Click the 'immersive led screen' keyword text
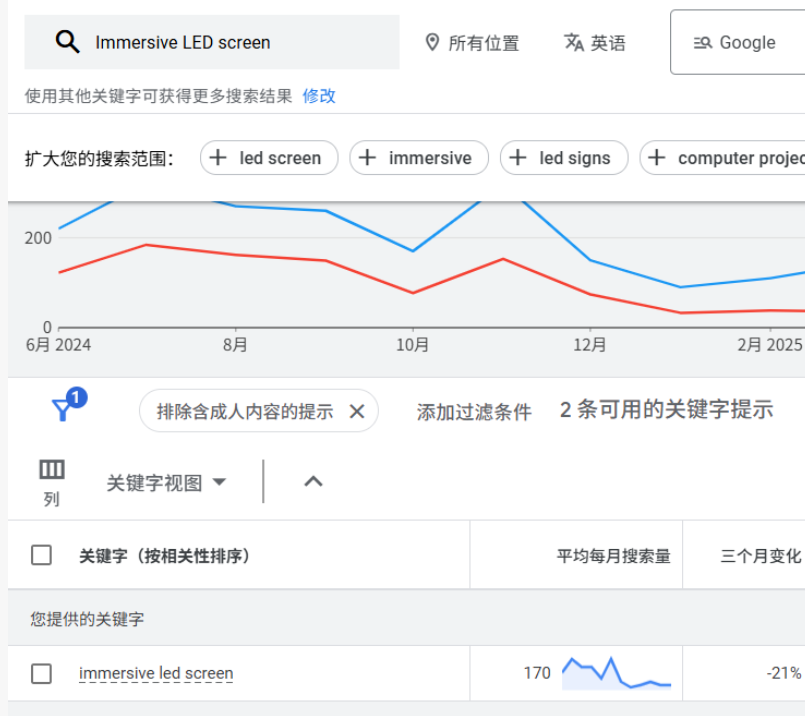Viewport: 805px width, 716px height. [156, 673]
